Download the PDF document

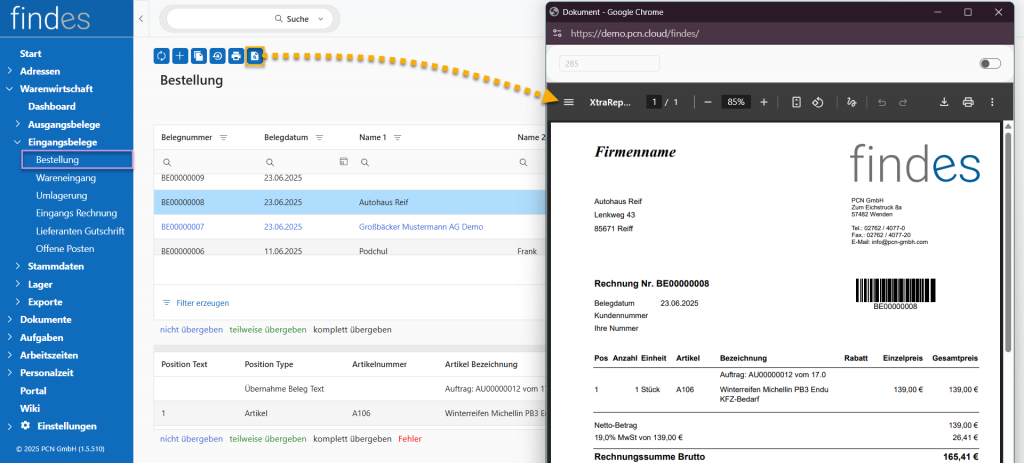[x=944, y=102]
